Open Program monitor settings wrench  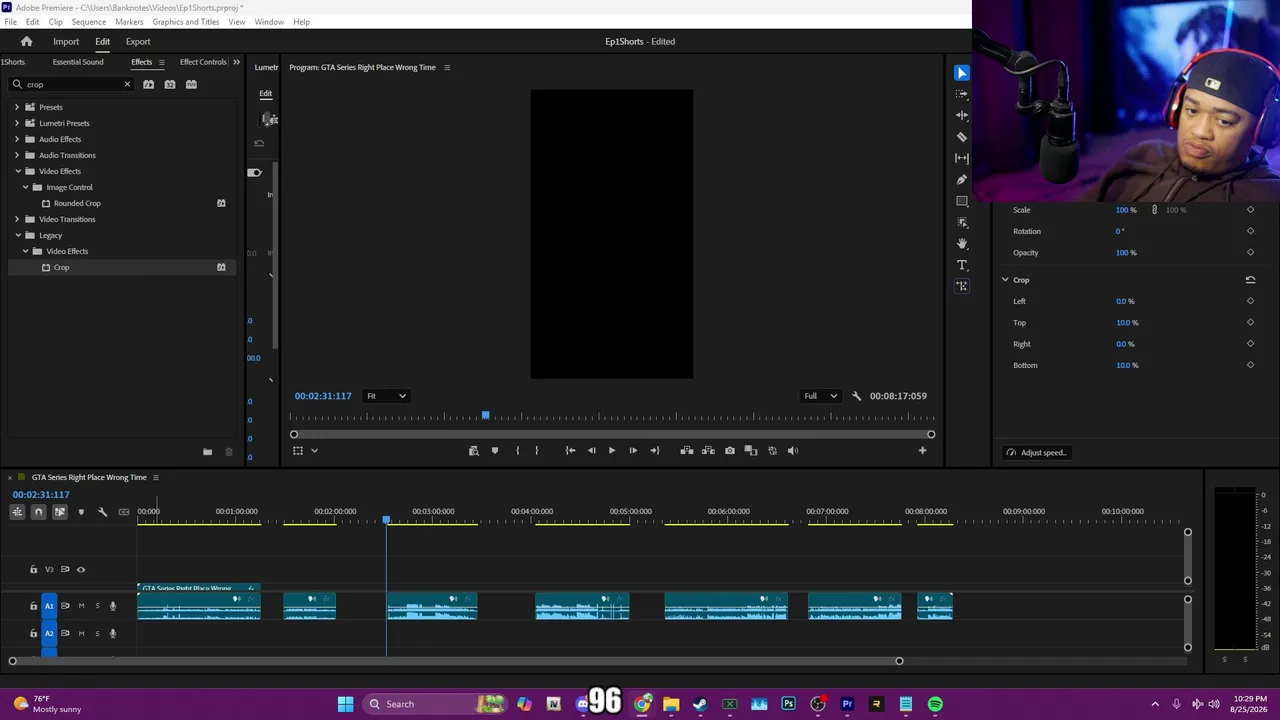pyautogui.click(x=856, y=396)
